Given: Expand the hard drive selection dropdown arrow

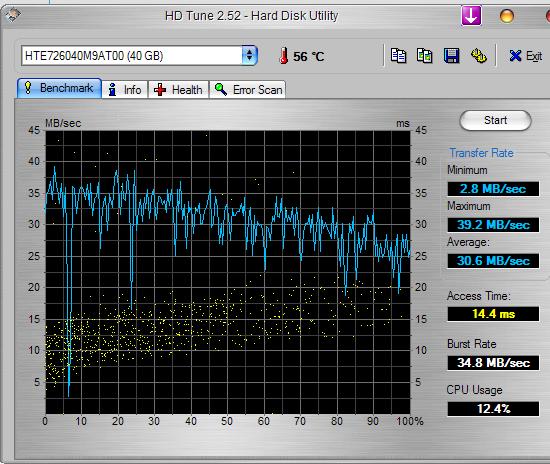Looking at the screenshot, I should click(x=249, y=55).
